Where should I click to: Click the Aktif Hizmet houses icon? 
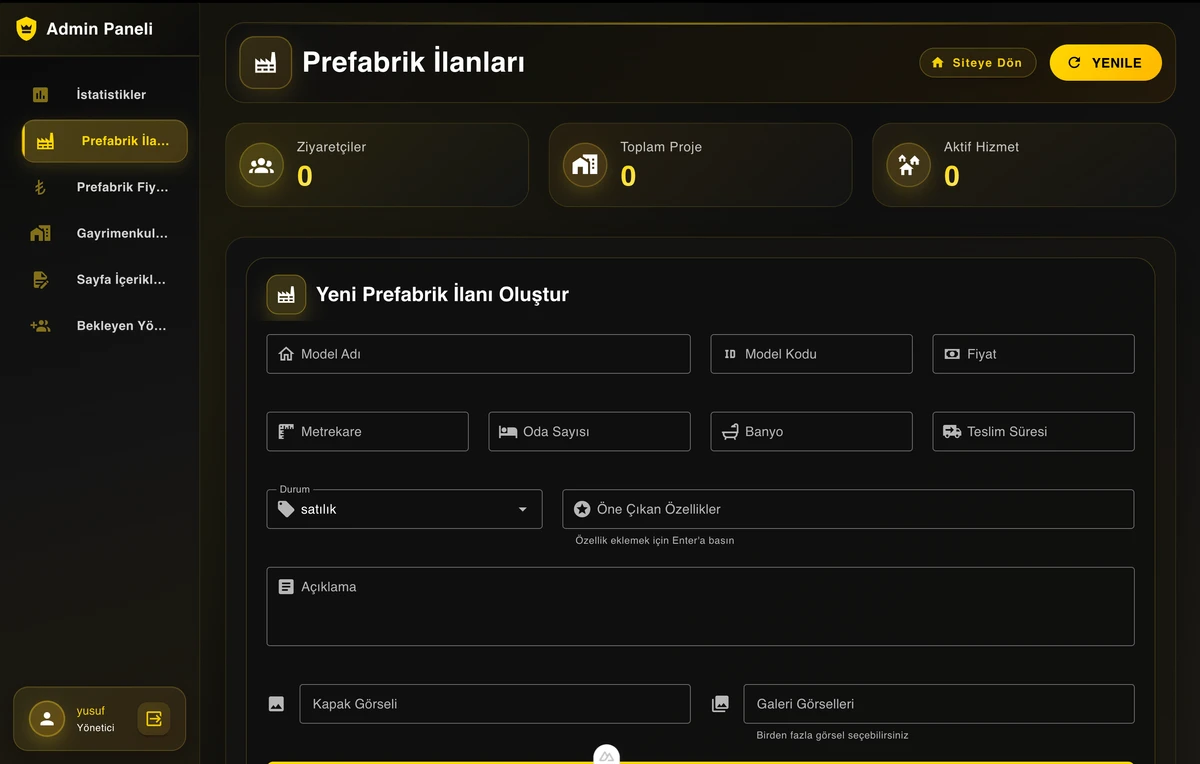(908, 165)
